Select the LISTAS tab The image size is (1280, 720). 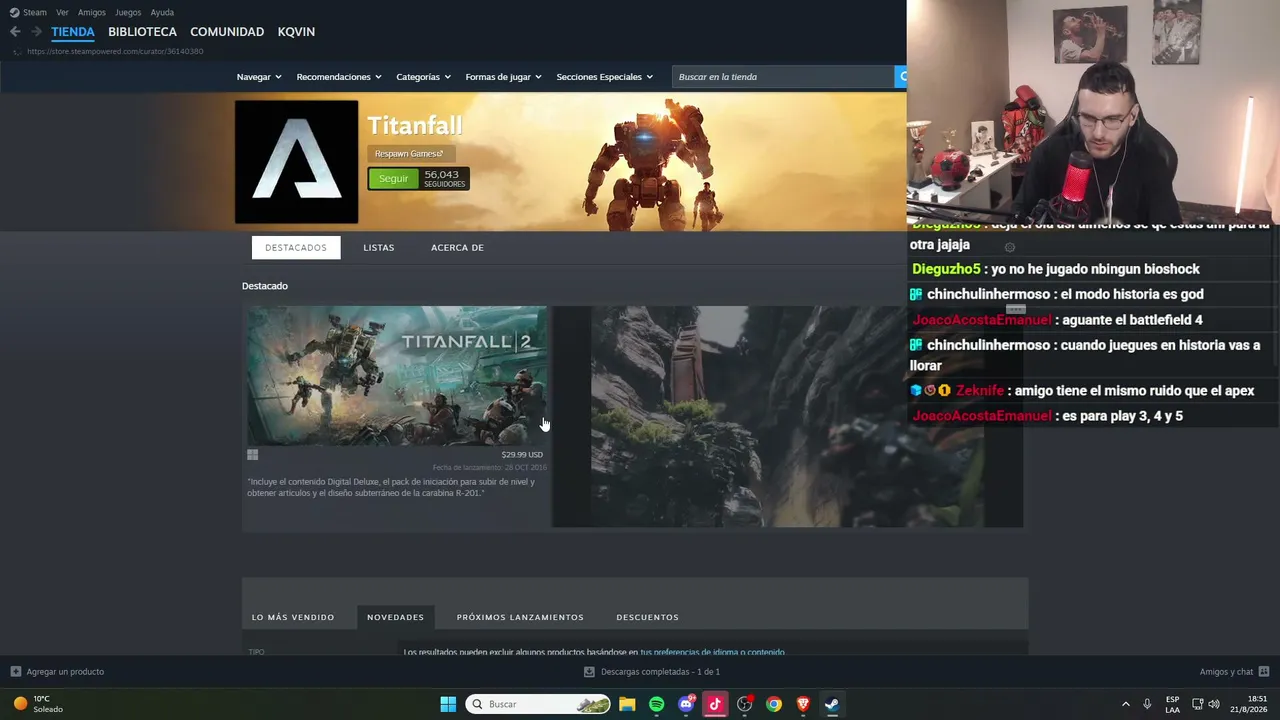coord(379,248)
